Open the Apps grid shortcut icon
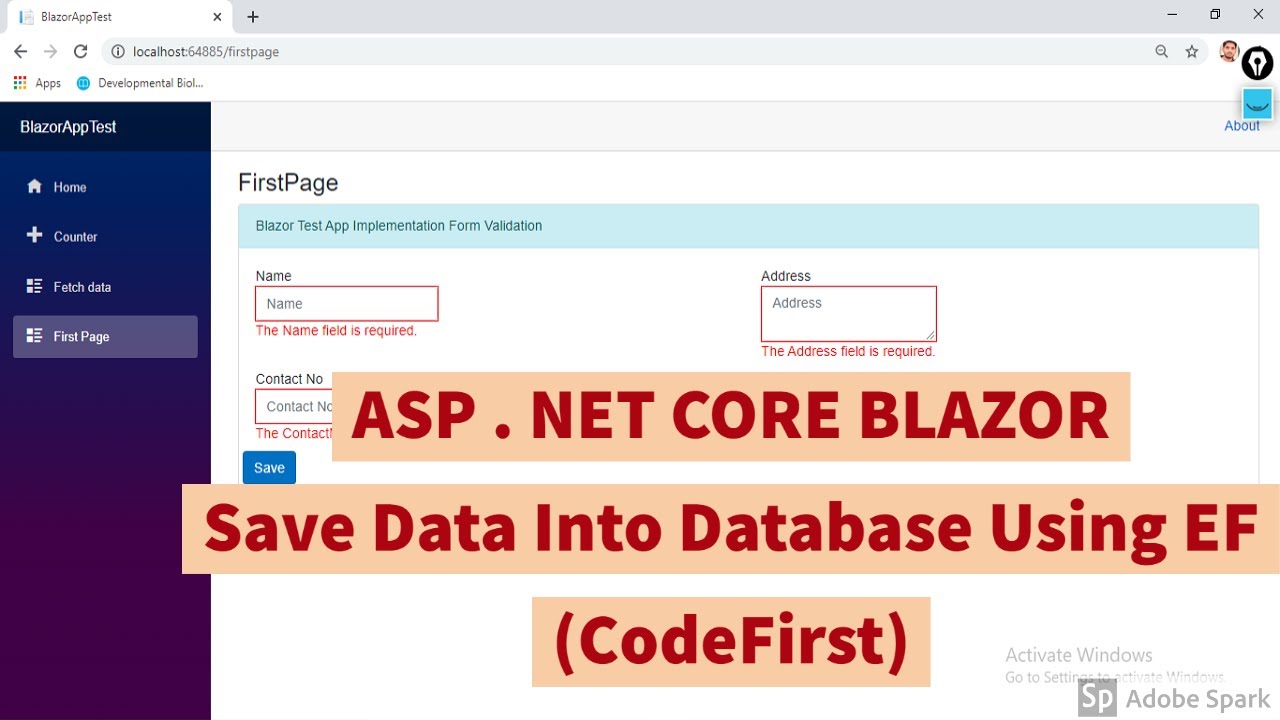The width and height of the screenshot is (1280, 720). pos(20,83)
